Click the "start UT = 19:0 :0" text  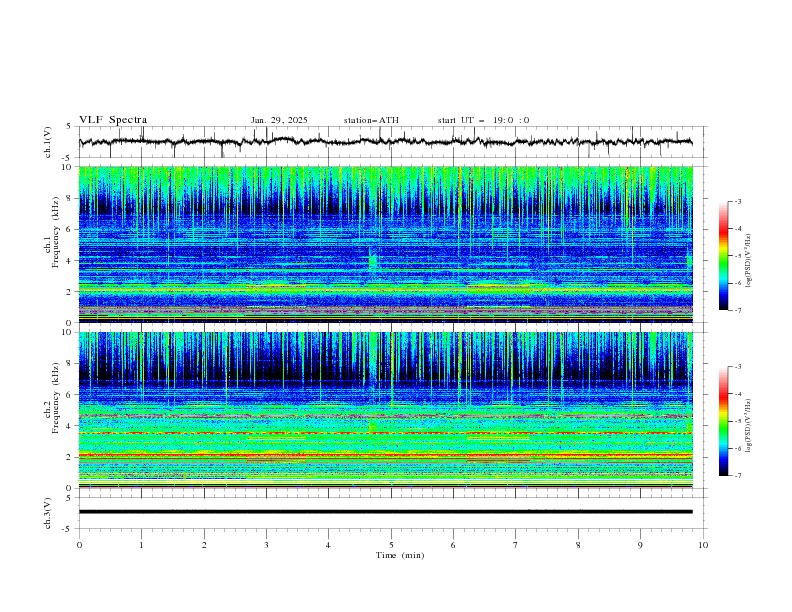483,120
